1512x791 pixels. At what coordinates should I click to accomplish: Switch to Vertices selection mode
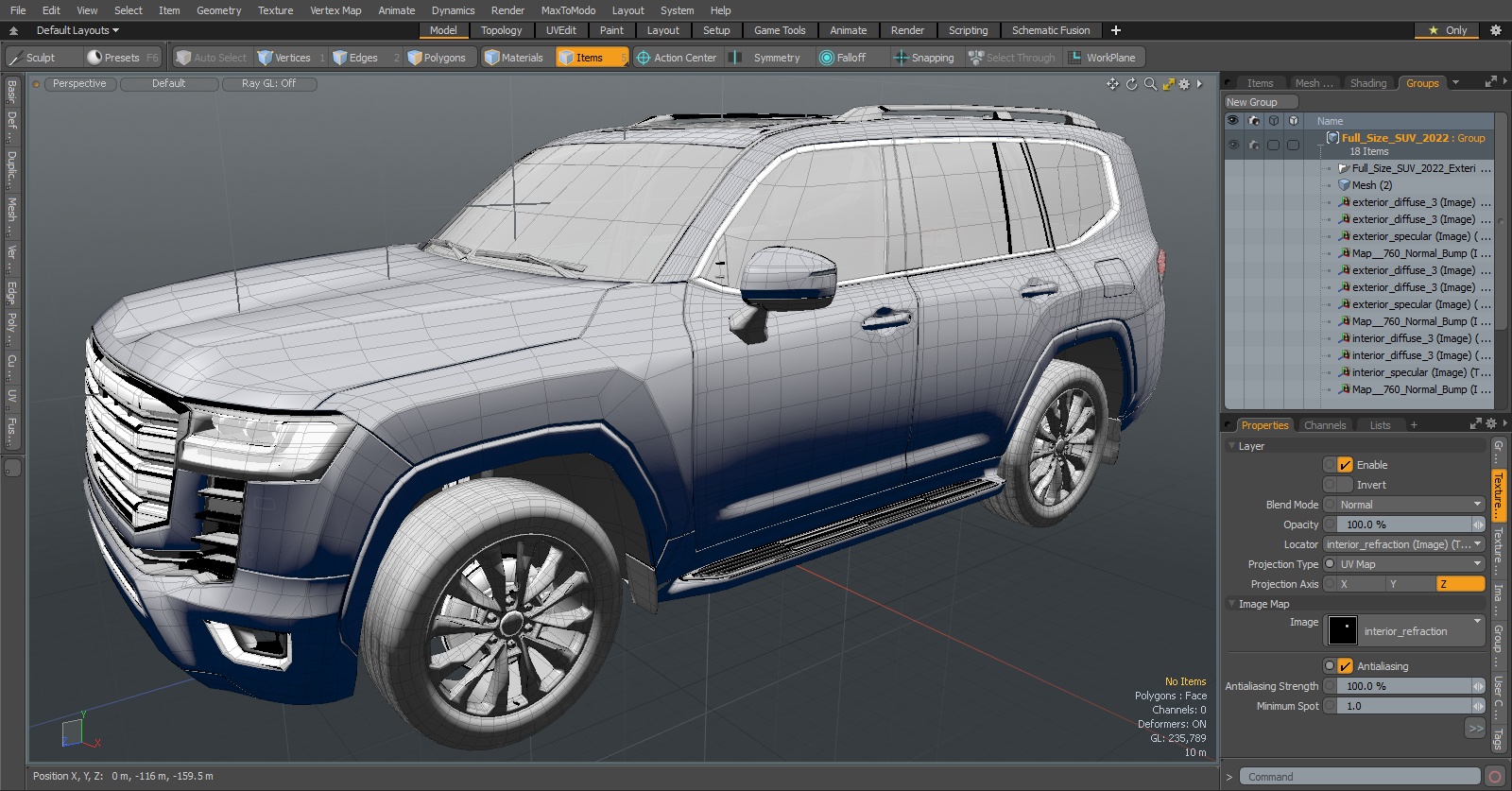tap(292, 58)
